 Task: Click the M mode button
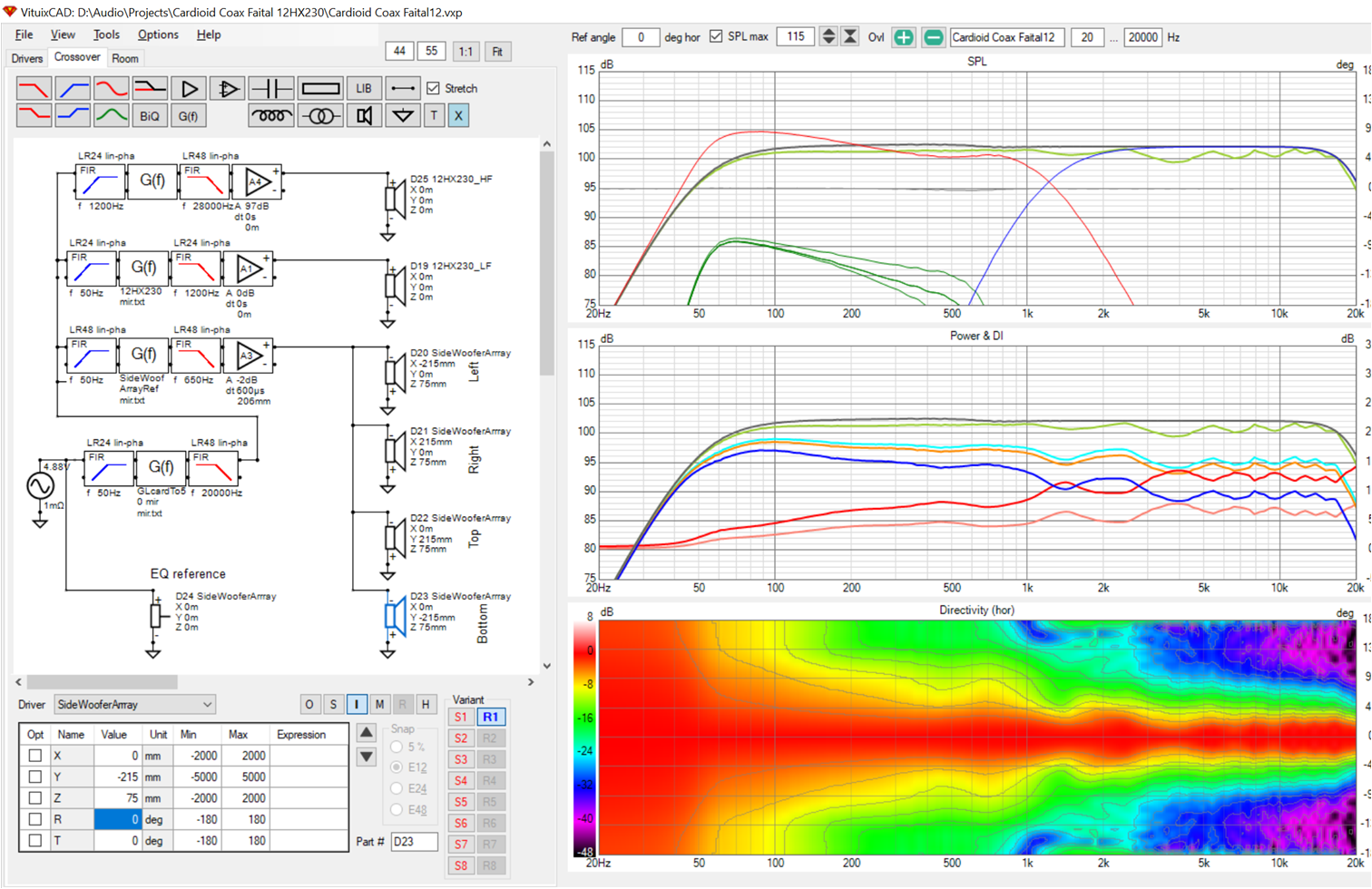click(x=379, y=704)
